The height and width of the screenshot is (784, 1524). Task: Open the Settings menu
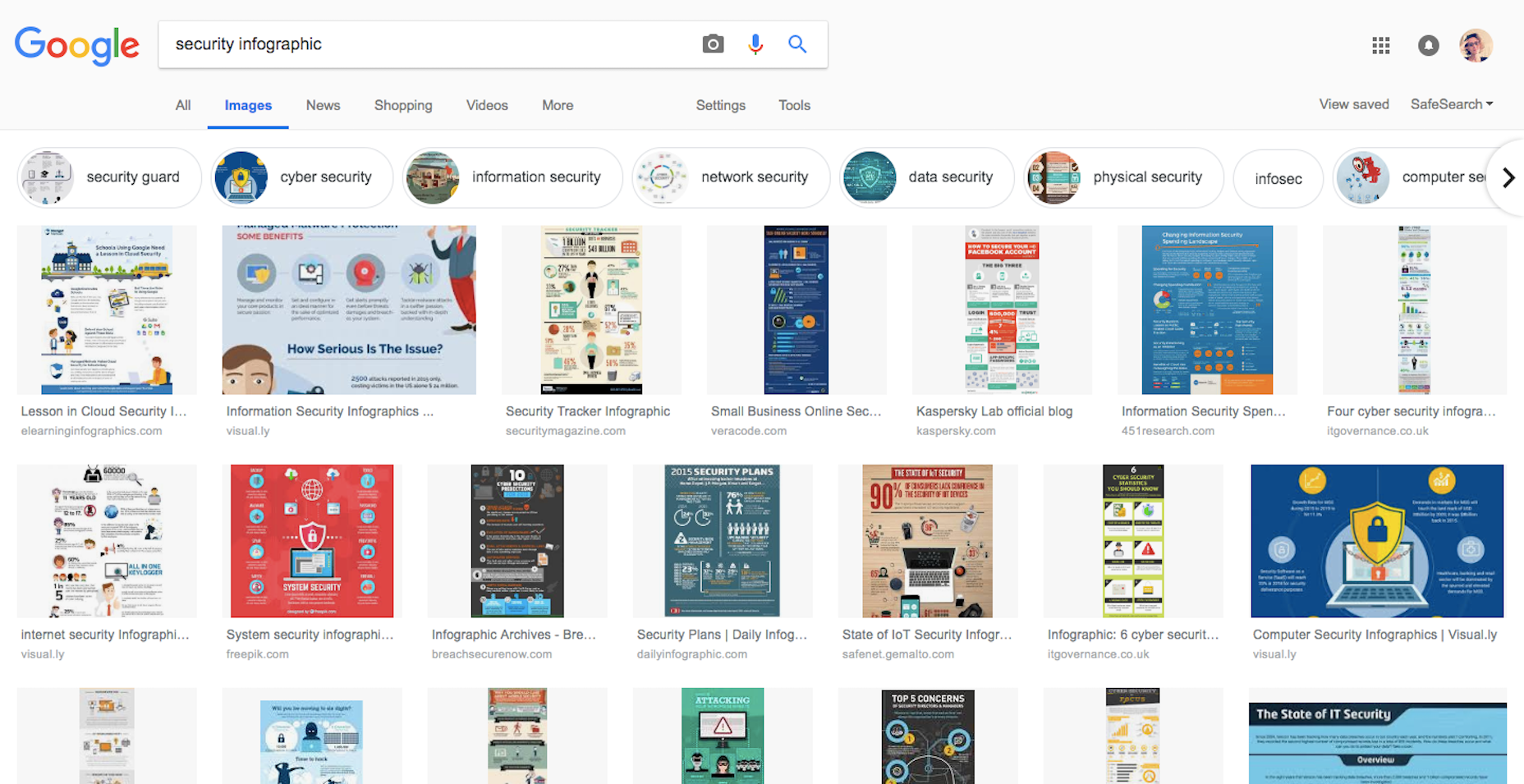tap(721, 105)
